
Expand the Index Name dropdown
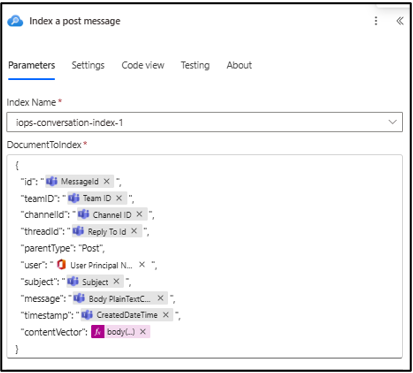393,122
